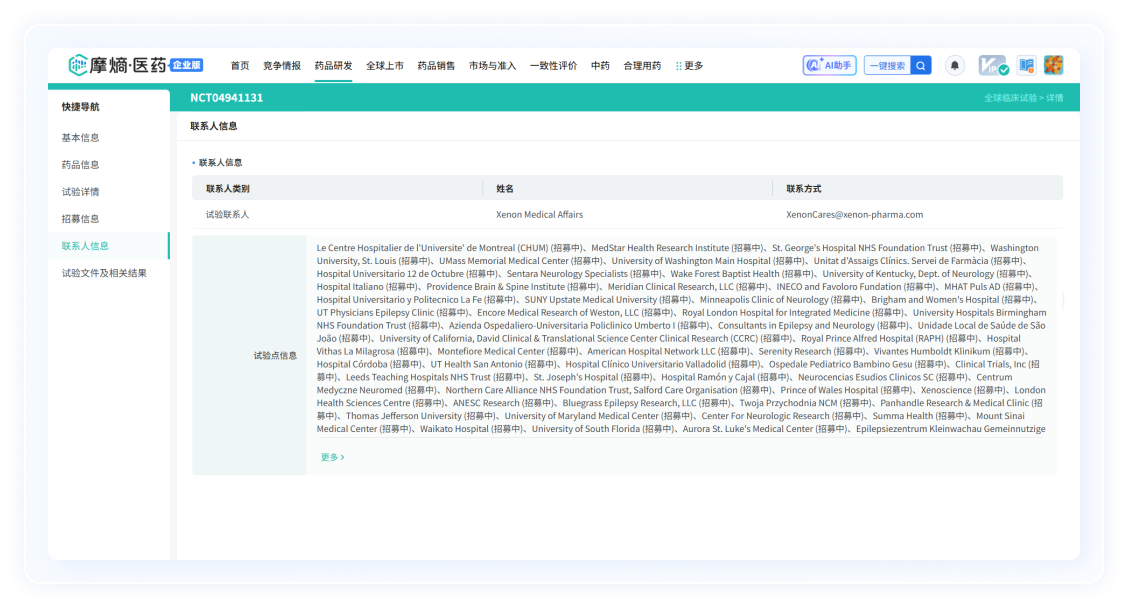
Task: Click the Xenon Medical Affairs name cell
Action: tap(540, 214)
